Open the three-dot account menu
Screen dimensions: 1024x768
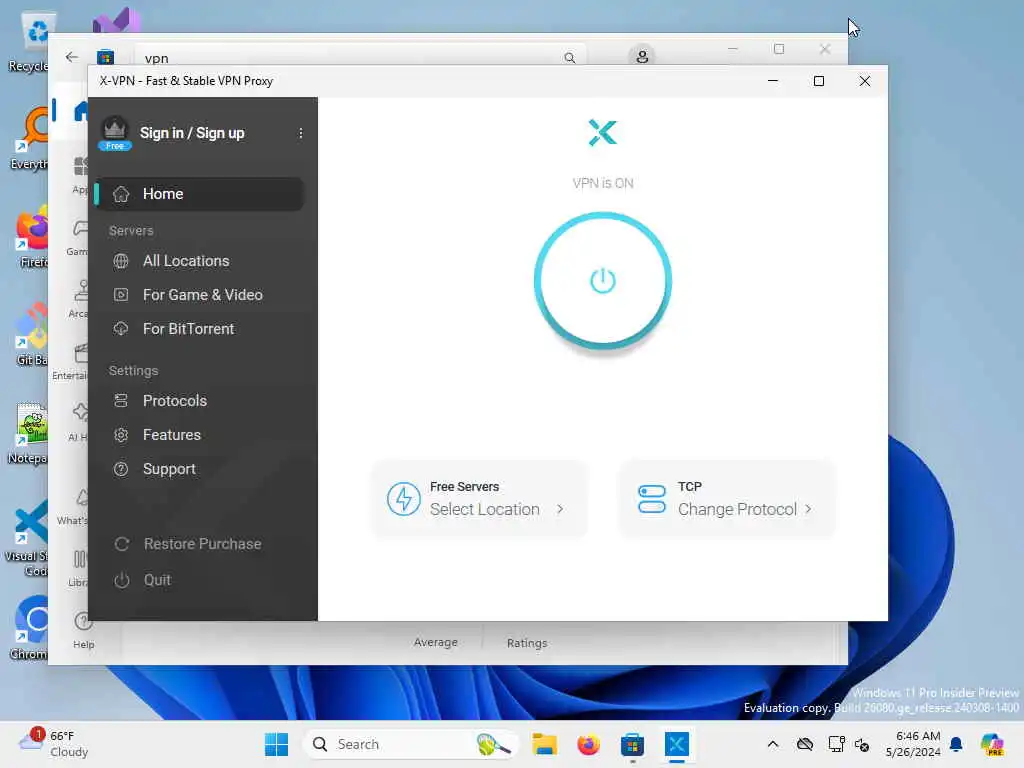[x=300, y=133]
